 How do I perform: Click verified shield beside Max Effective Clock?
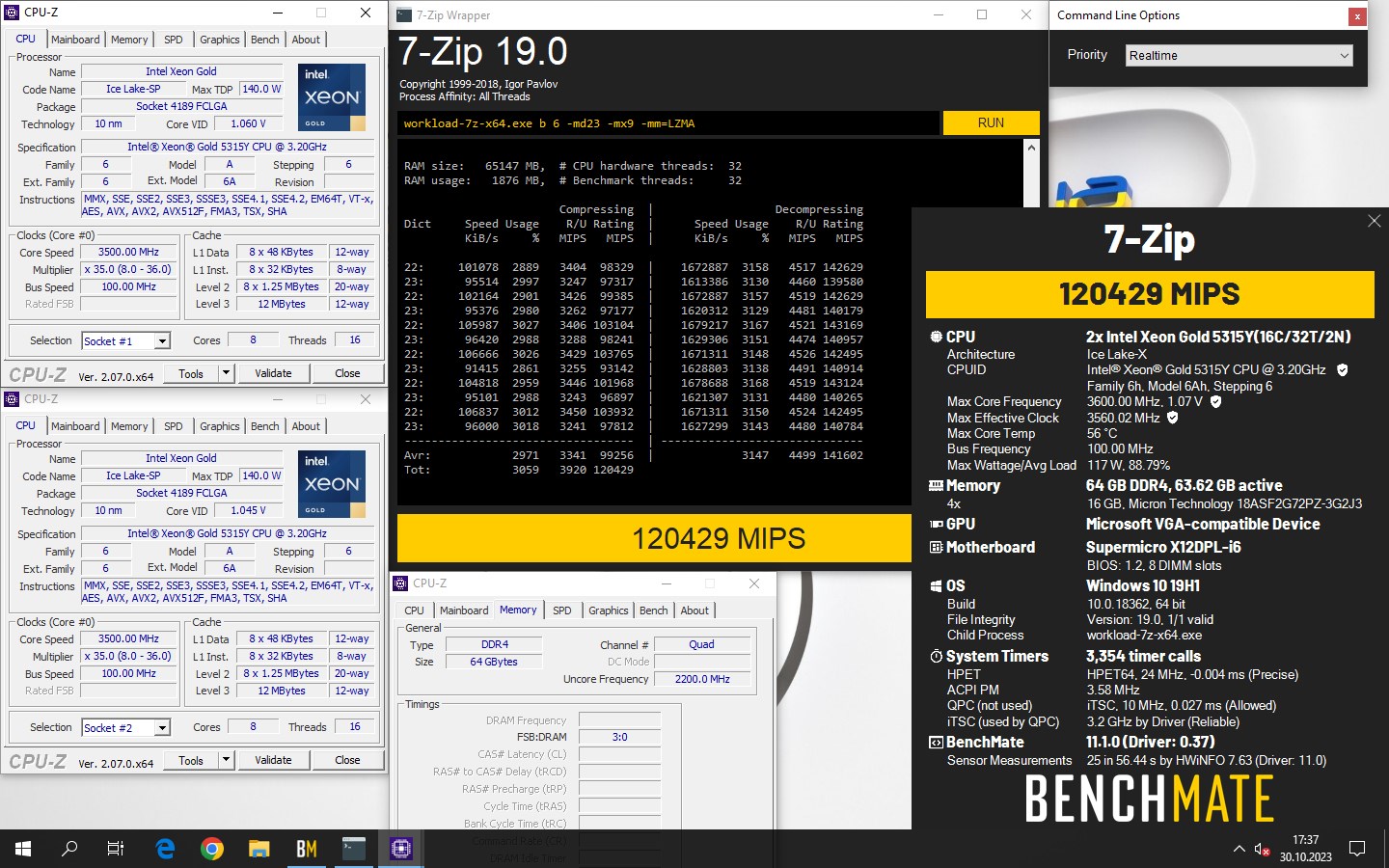click(1173, 418)
